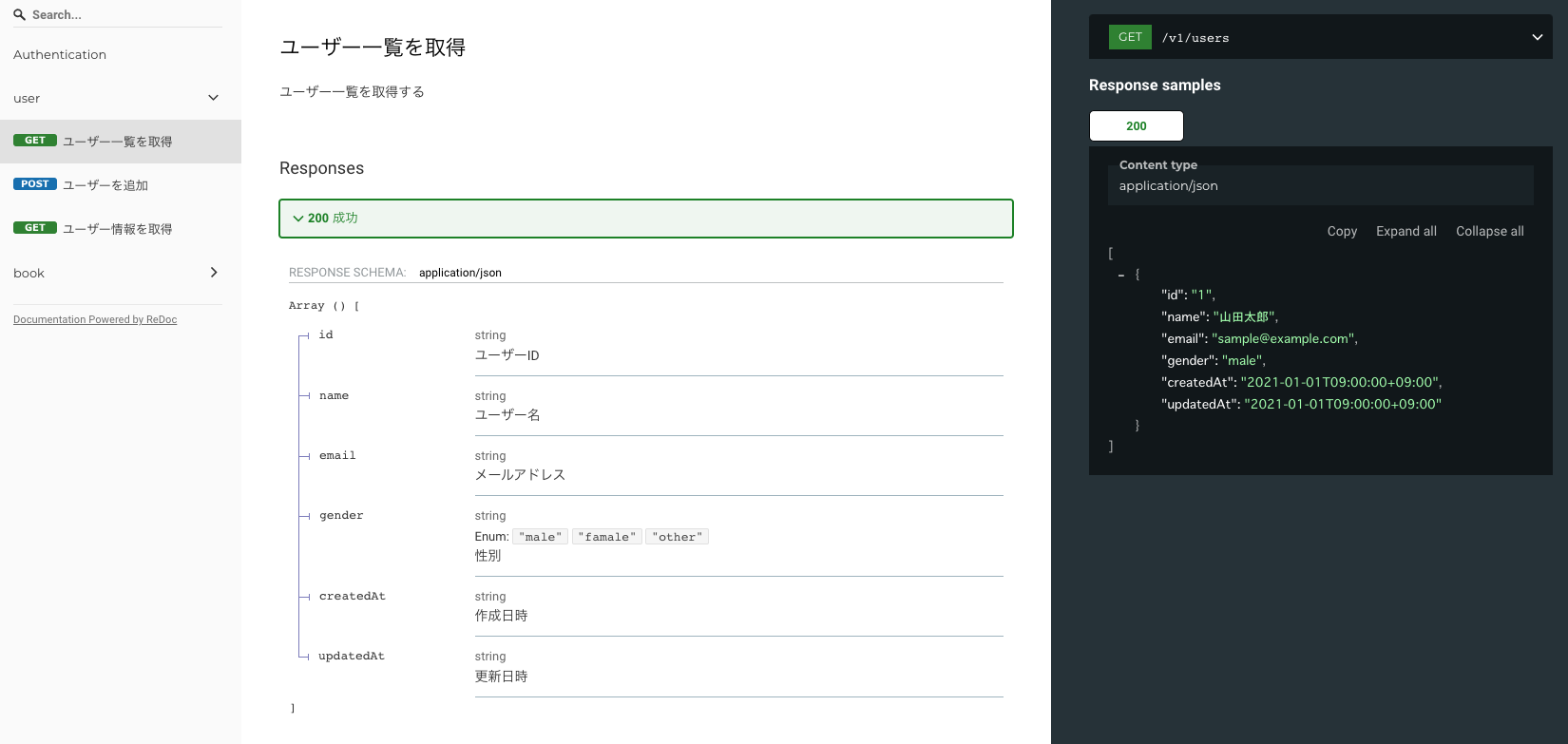Click the /v1/users path text
The height and width of the screenshot is (744, 1568).
(1195, 38)
